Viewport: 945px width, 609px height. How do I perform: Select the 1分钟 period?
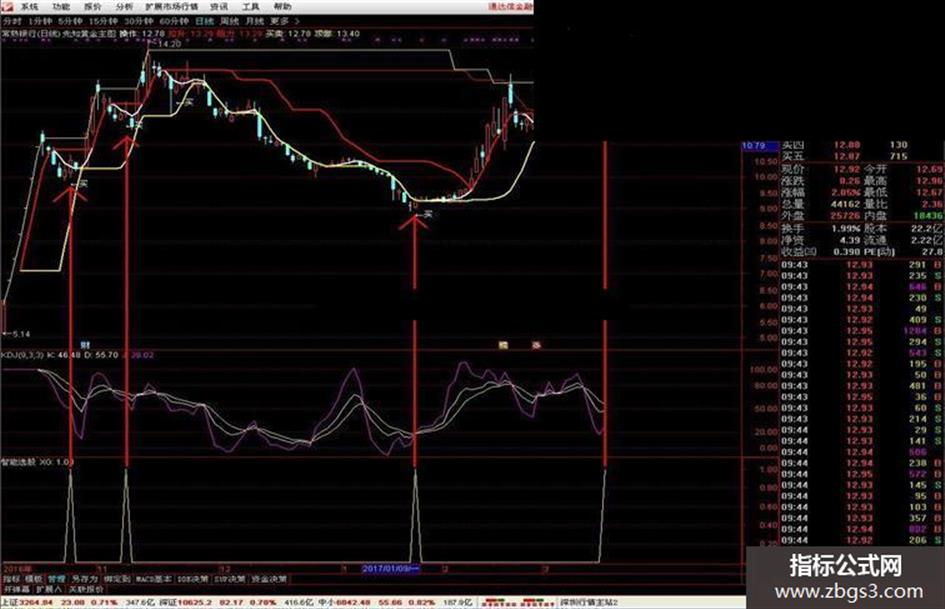click(40, 21)
